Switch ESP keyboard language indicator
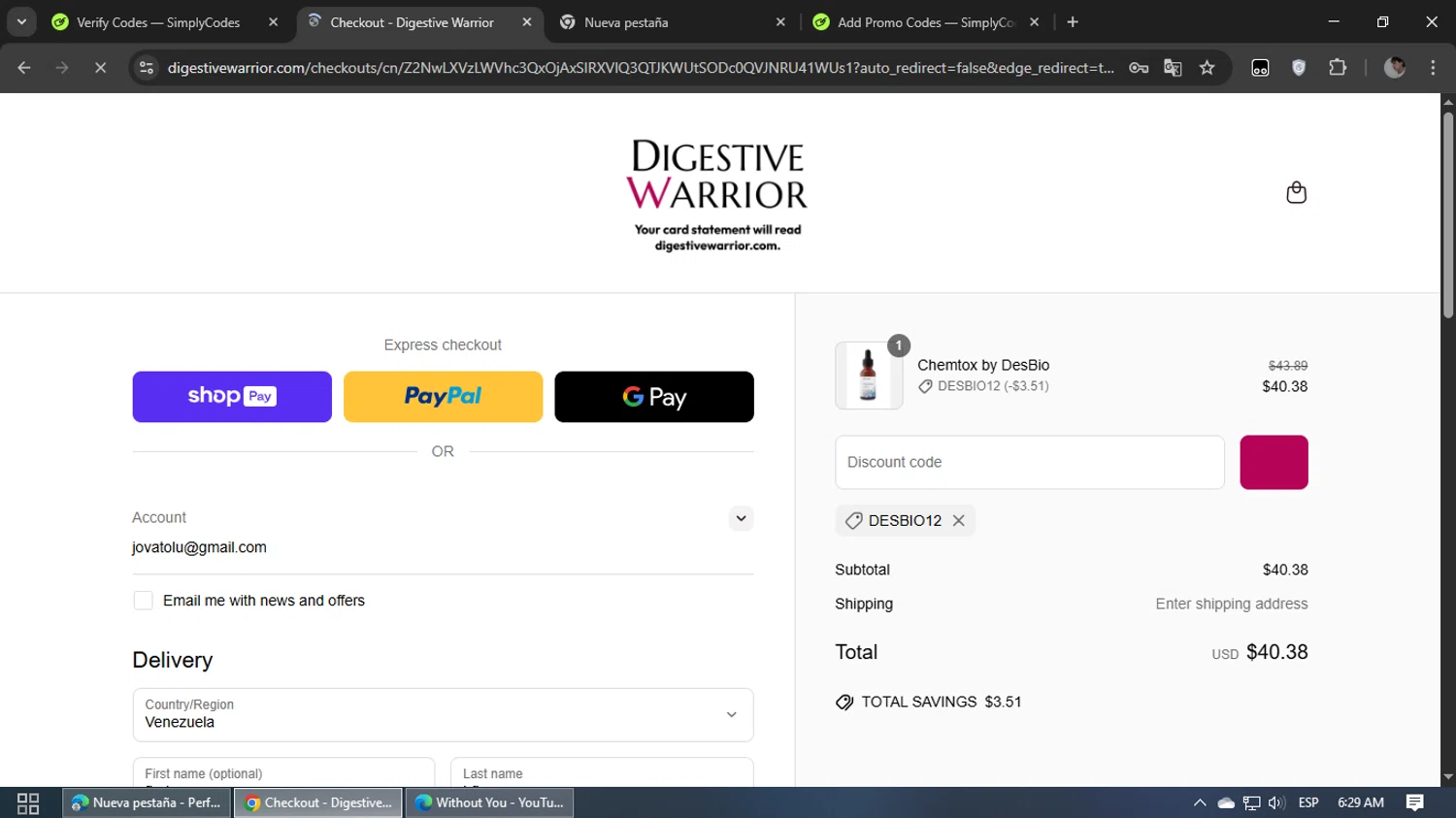This screenshot has height=818, width=1456. pyautogui.click(x=1308, y=802)
